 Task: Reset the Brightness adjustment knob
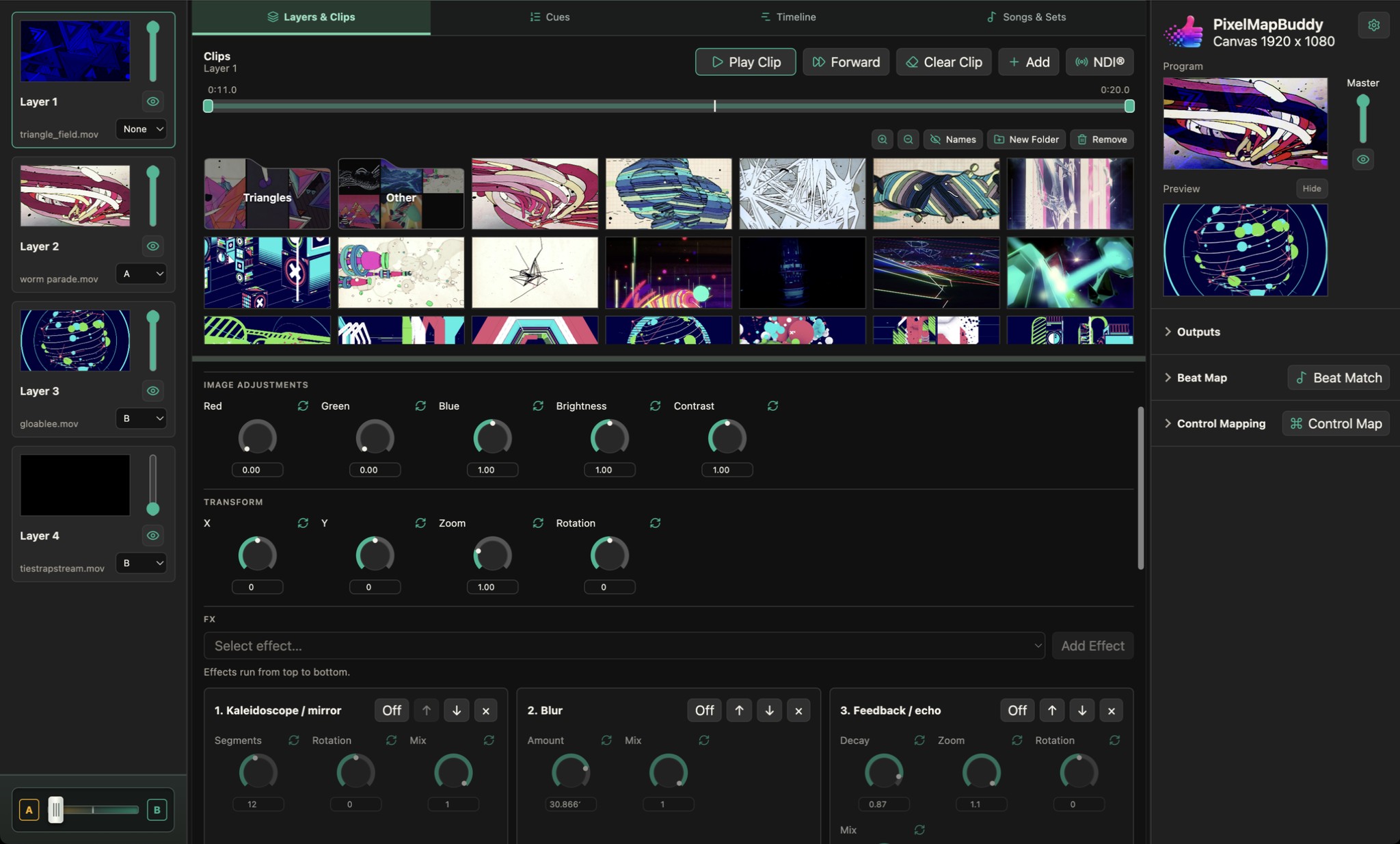click(x=655, y=406)
